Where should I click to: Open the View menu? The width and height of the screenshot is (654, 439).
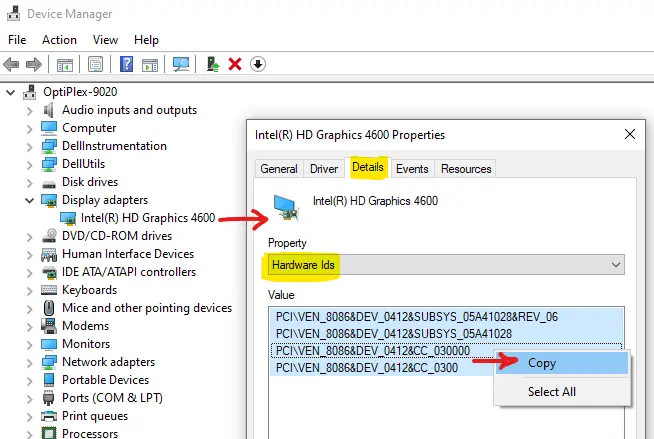105,40
